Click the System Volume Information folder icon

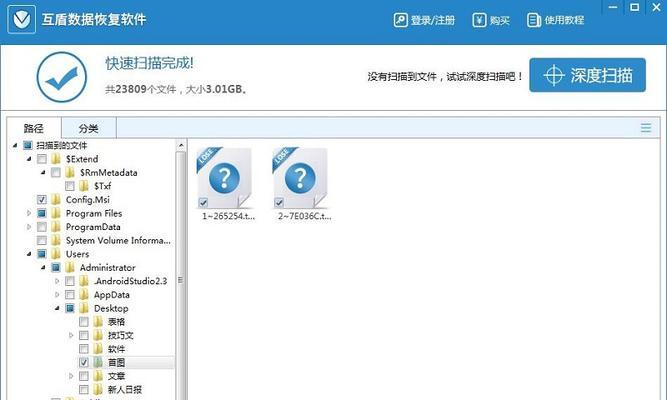56,240
